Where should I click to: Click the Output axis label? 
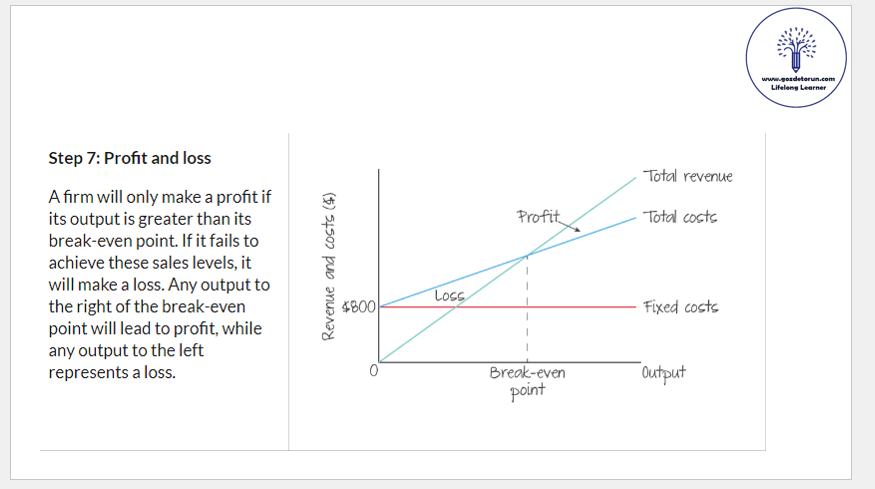pos(664,372)
